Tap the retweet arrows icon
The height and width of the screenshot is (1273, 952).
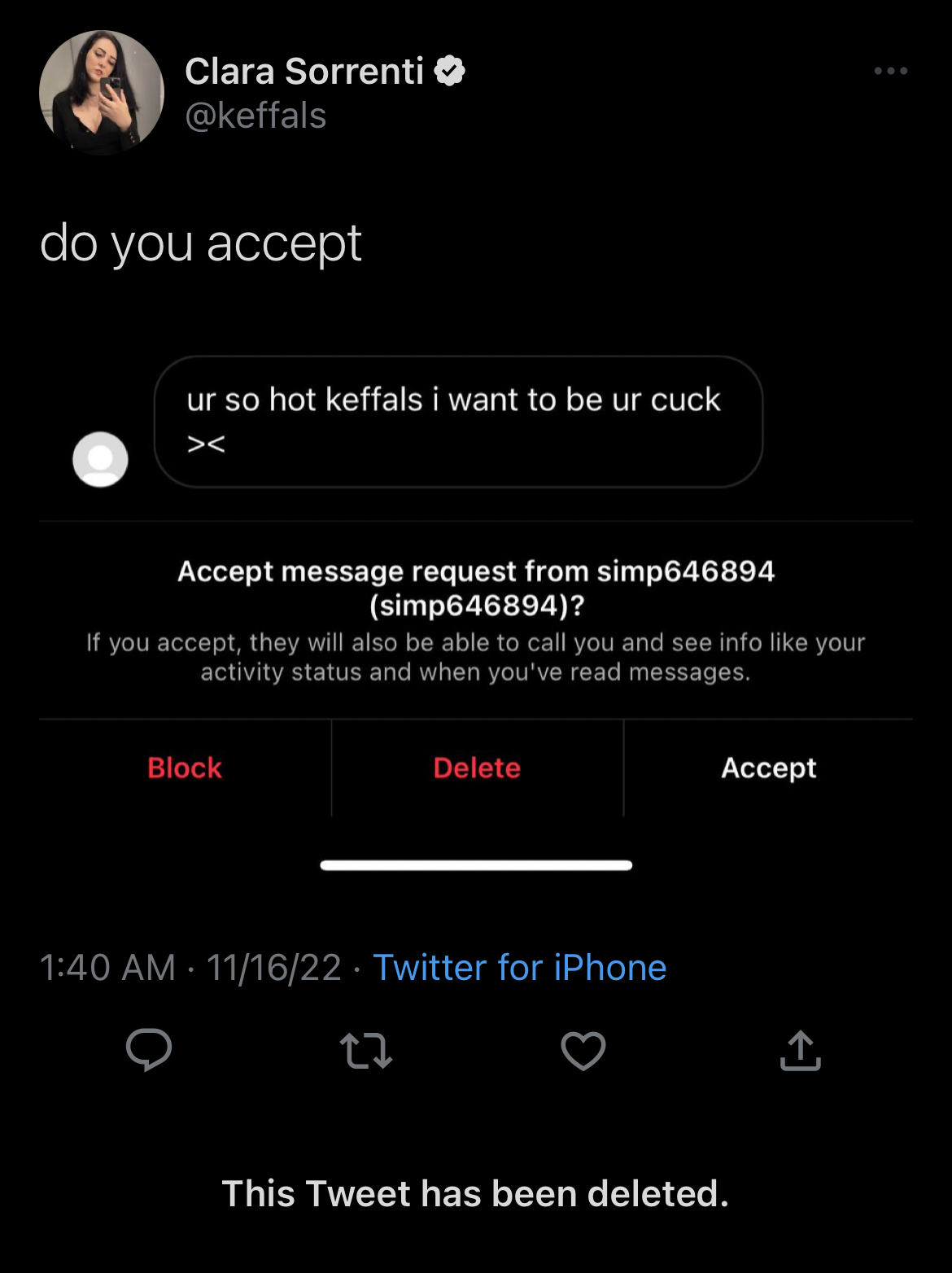point(366,1050)
